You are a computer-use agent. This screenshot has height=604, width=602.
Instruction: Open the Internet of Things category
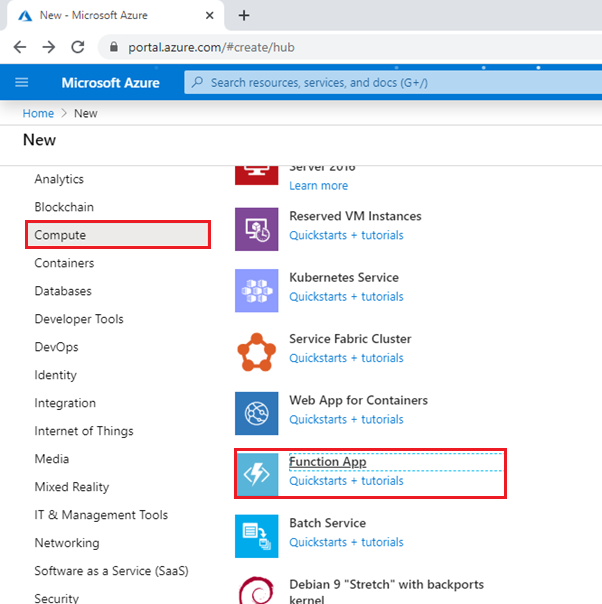point(84,431)
